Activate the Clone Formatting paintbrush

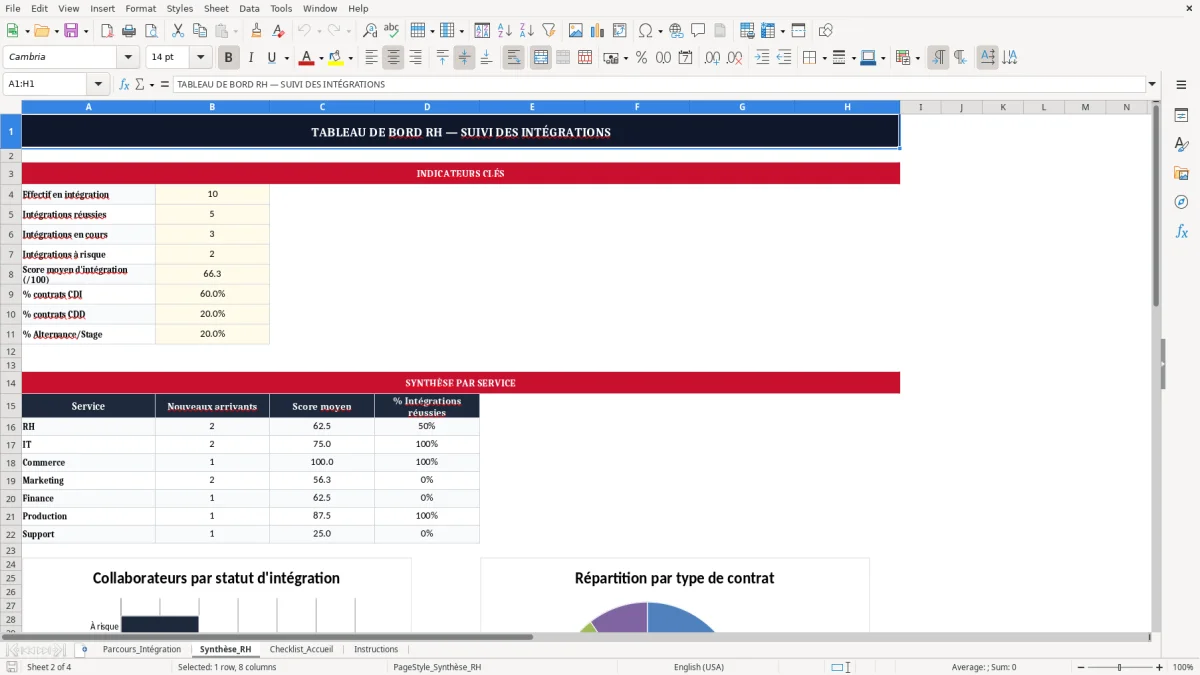pos(256,31)
